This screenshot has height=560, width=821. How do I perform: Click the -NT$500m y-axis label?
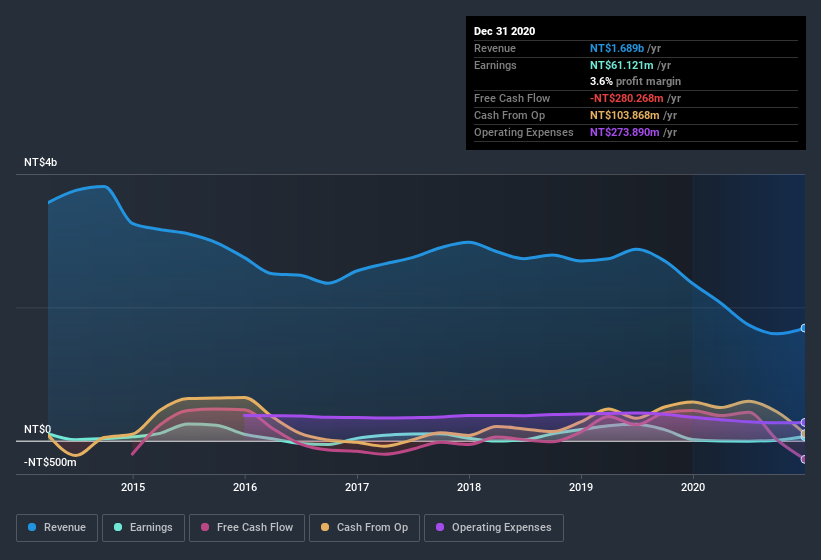click(50, 462)
